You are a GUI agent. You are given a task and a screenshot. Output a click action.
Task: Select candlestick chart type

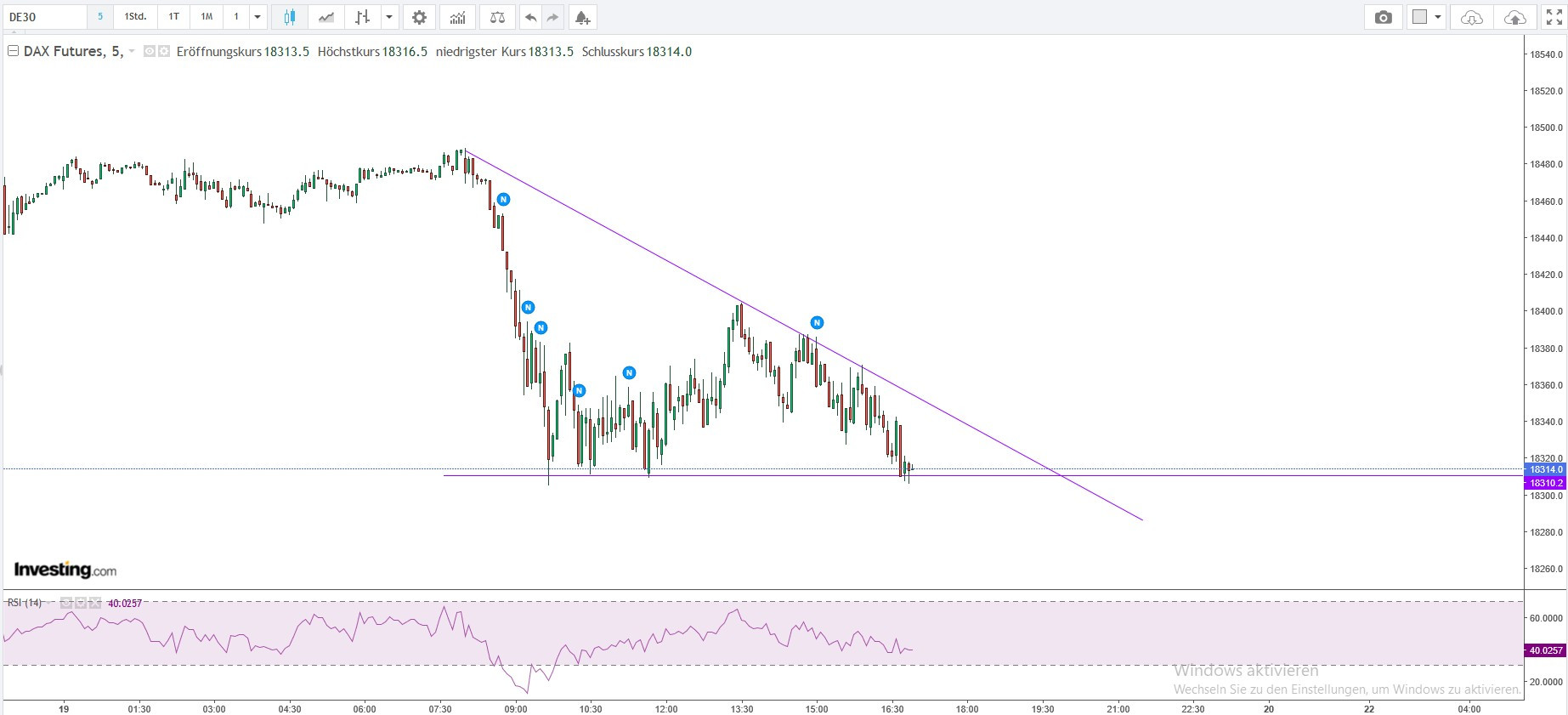[x=290, y=17]
